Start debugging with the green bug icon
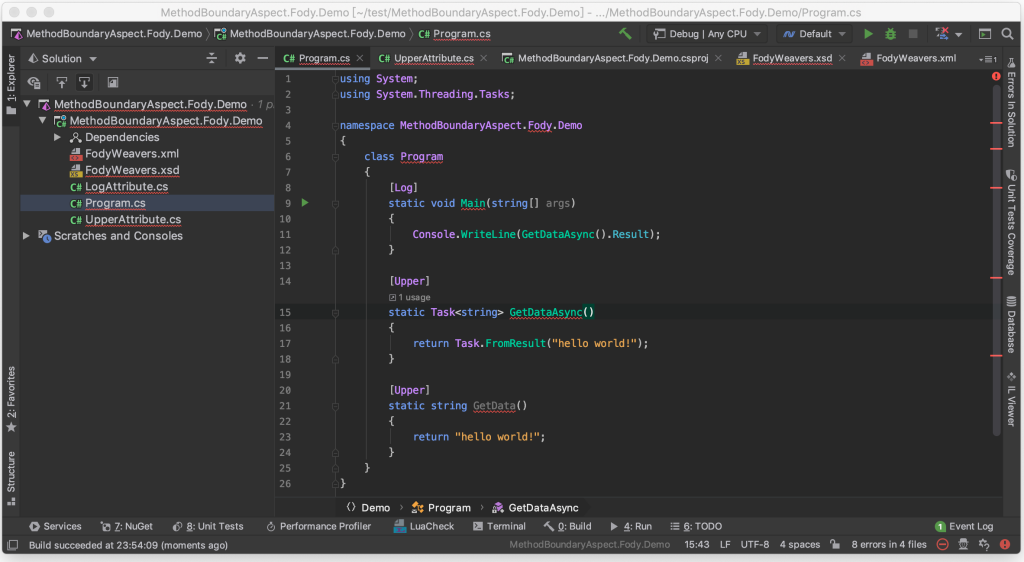This screenshot has width=1024, height=562. tap(890, 33)
